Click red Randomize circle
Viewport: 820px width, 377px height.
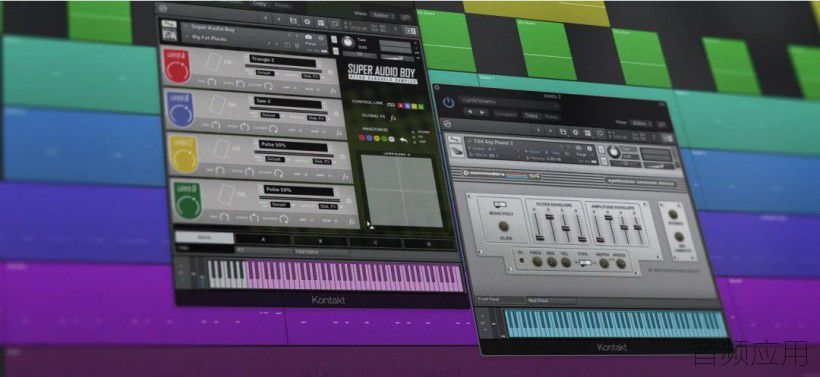point(361,139)
